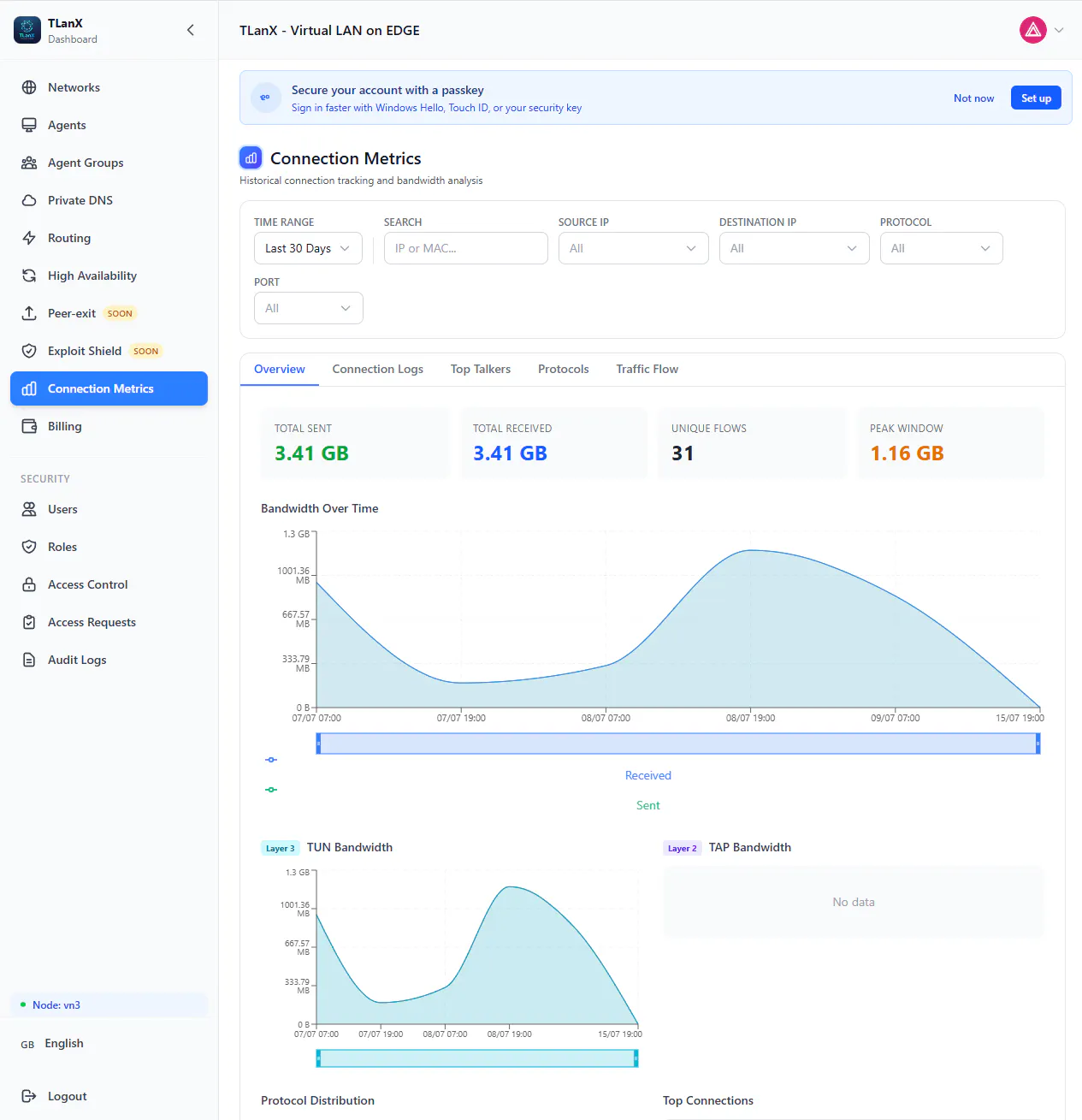Click the SOON badge next to Exploit Shield
1082x1120 pixels.
tap(146, 351)
